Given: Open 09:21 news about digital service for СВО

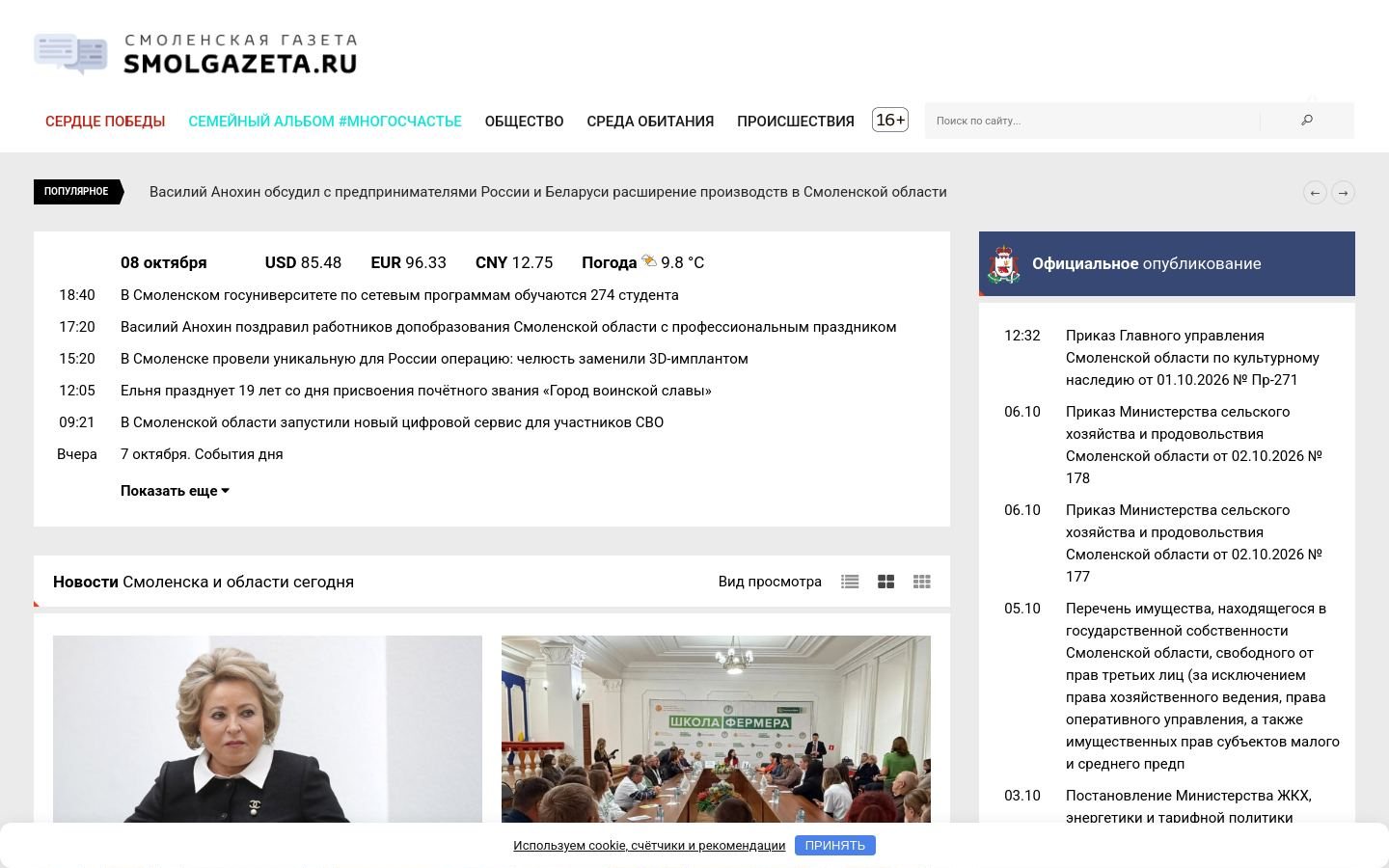Looking at the screenshot, I should 392,422.
